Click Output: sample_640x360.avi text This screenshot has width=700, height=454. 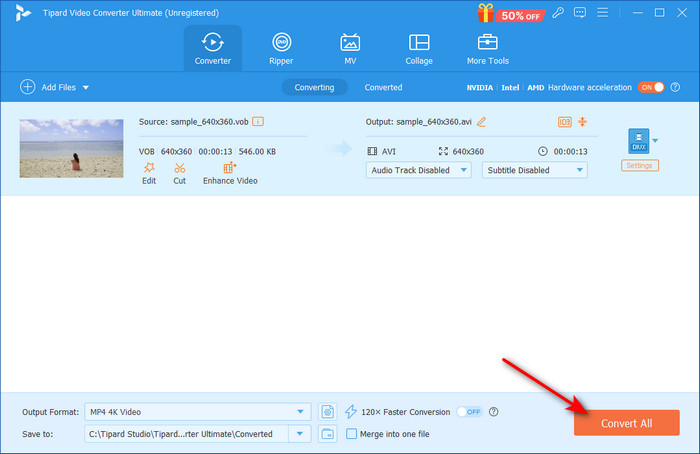click(418, 121)
